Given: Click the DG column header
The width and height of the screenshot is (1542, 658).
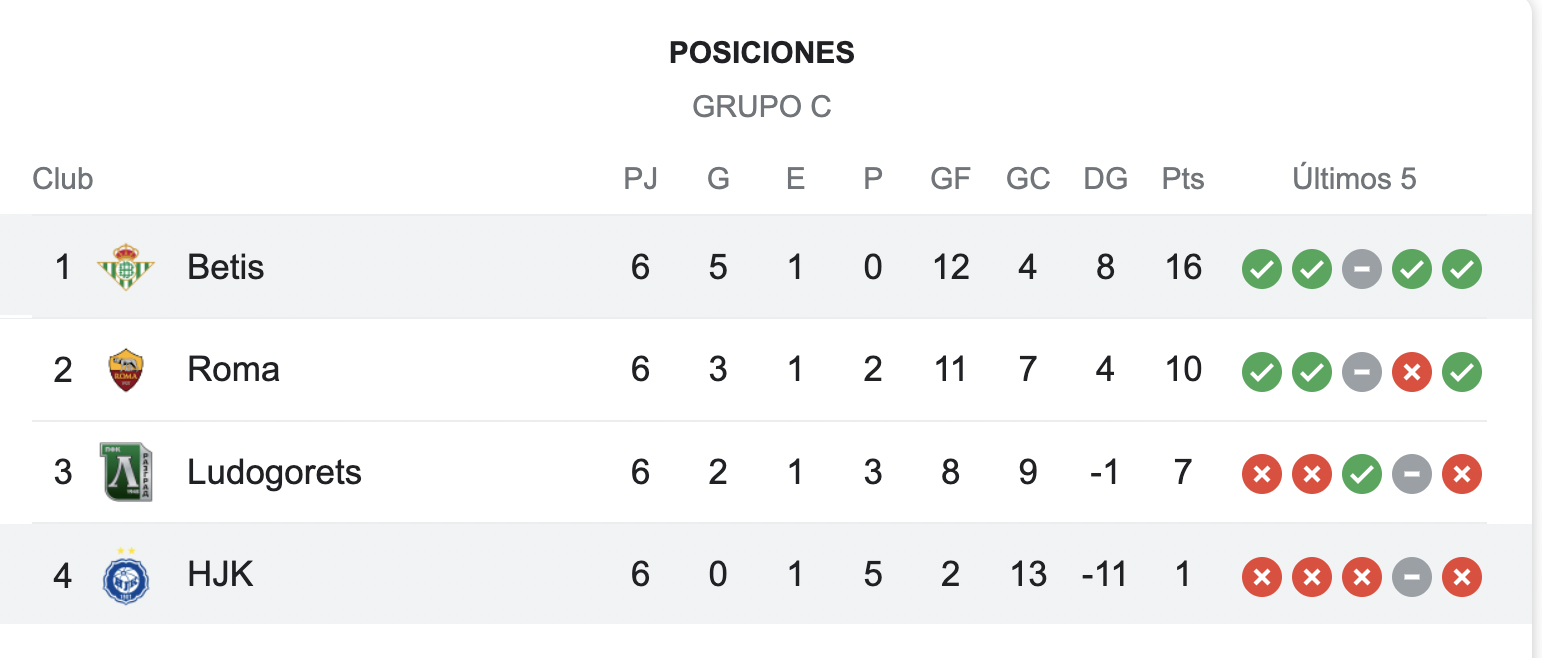Looking at the screenshot, I should coord(1105,179).
